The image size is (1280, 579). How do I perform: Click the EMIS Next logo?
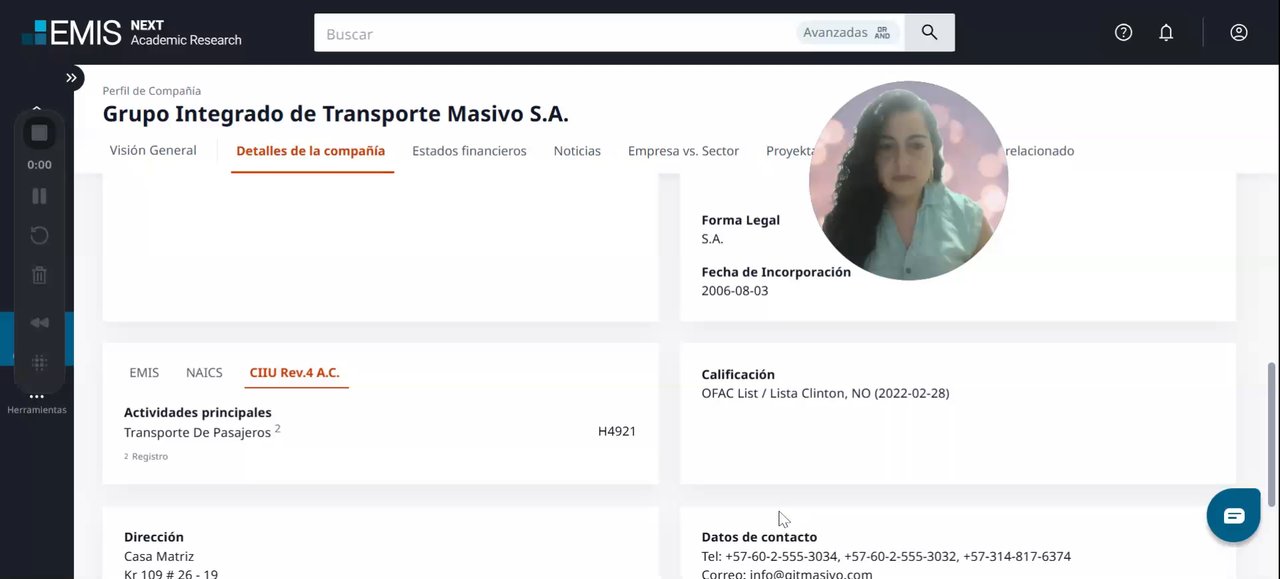(132, 32)
